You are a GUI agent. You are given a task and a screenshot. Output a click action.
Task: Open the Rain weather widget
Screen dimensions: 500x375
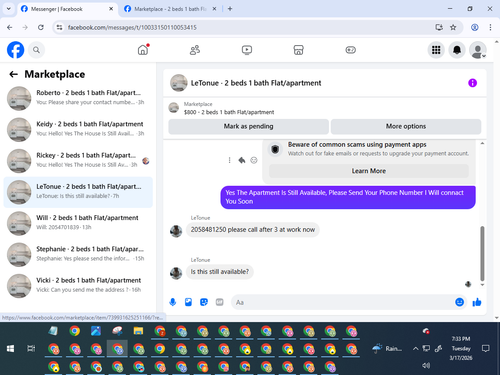point(387,349)
